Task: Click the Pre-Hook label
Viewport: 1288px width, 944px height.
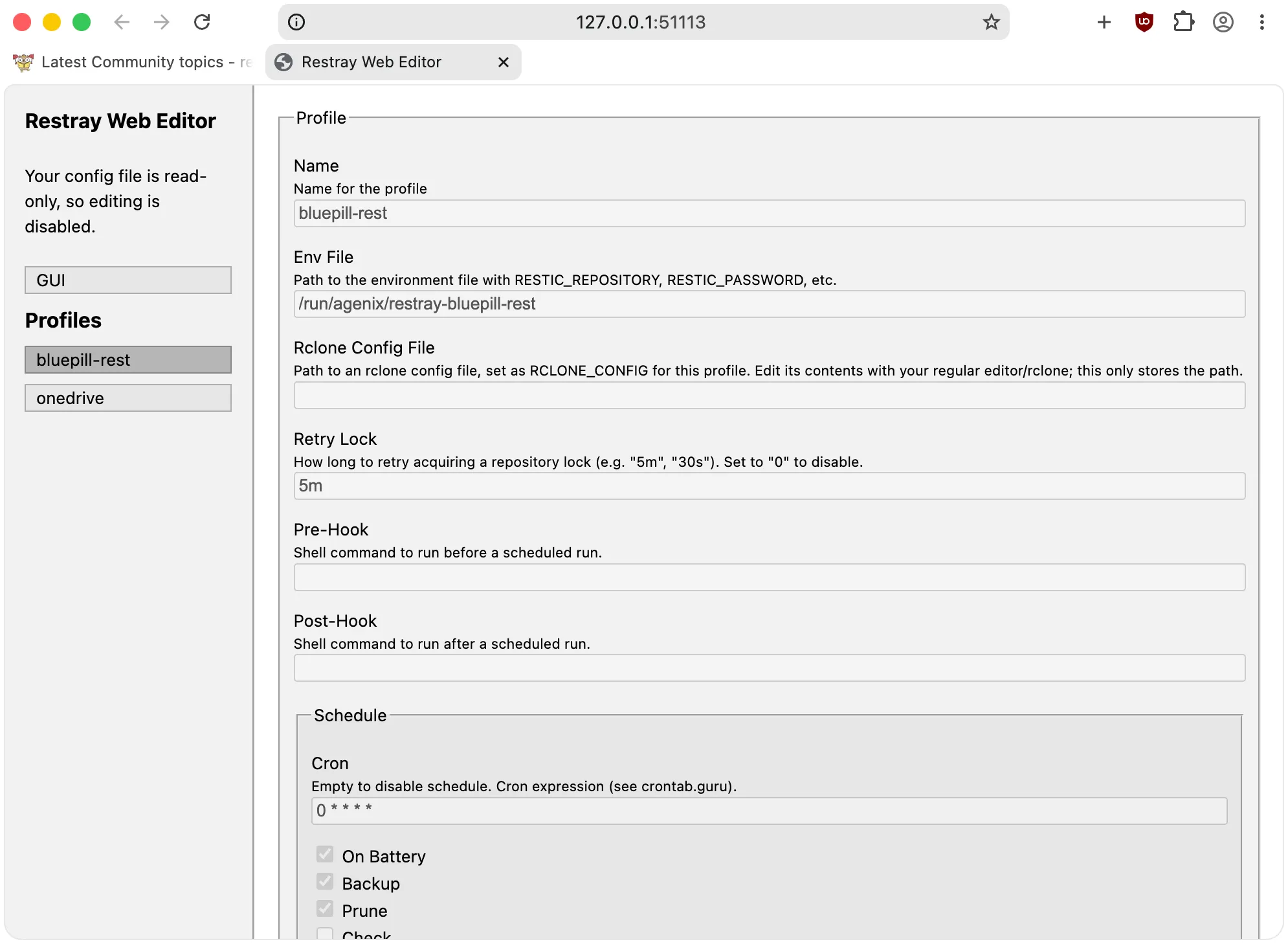Action: point(331,530)
